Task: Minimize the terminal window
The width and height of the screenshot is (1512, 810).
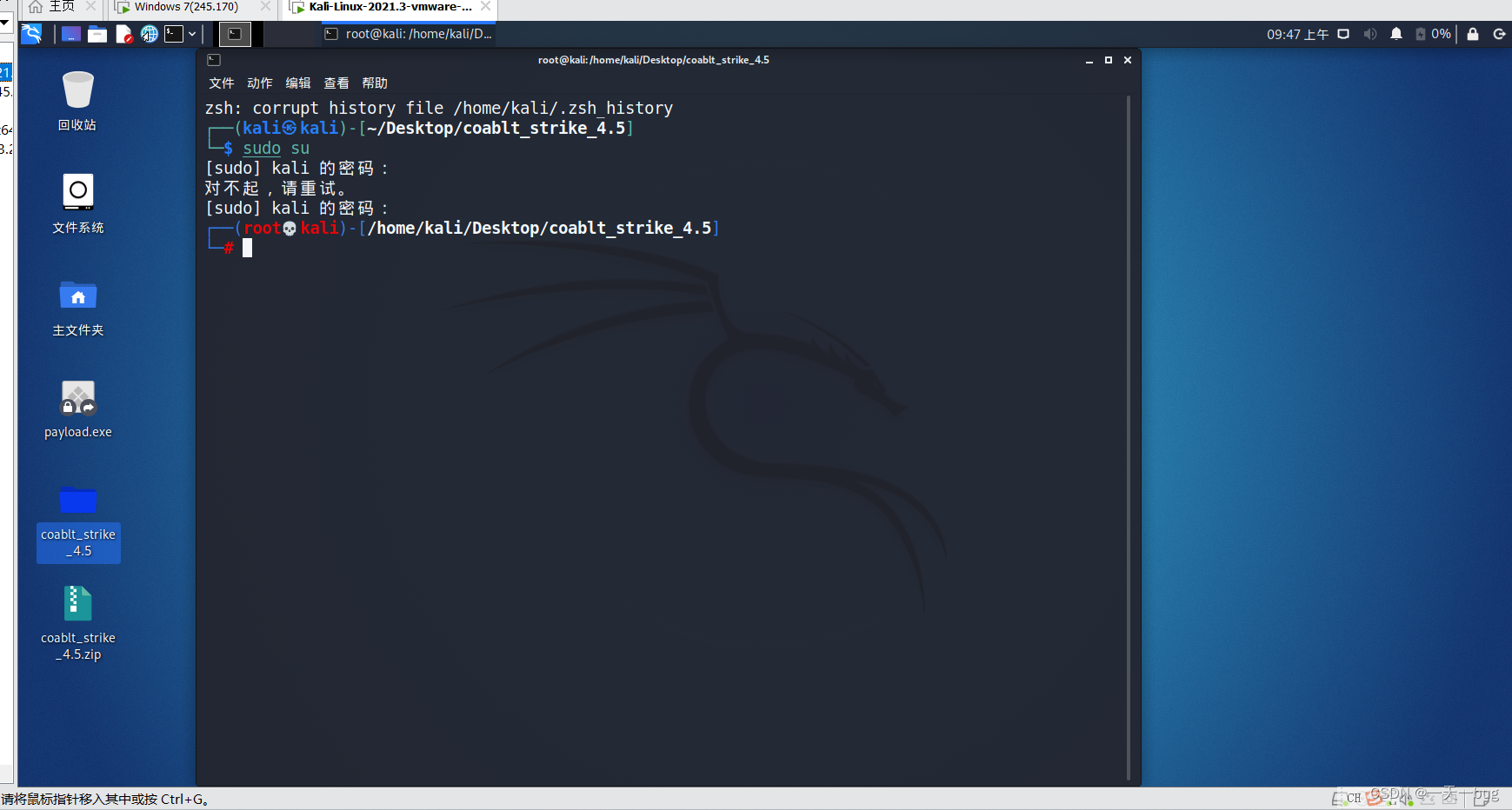Action: (1089, 60)
